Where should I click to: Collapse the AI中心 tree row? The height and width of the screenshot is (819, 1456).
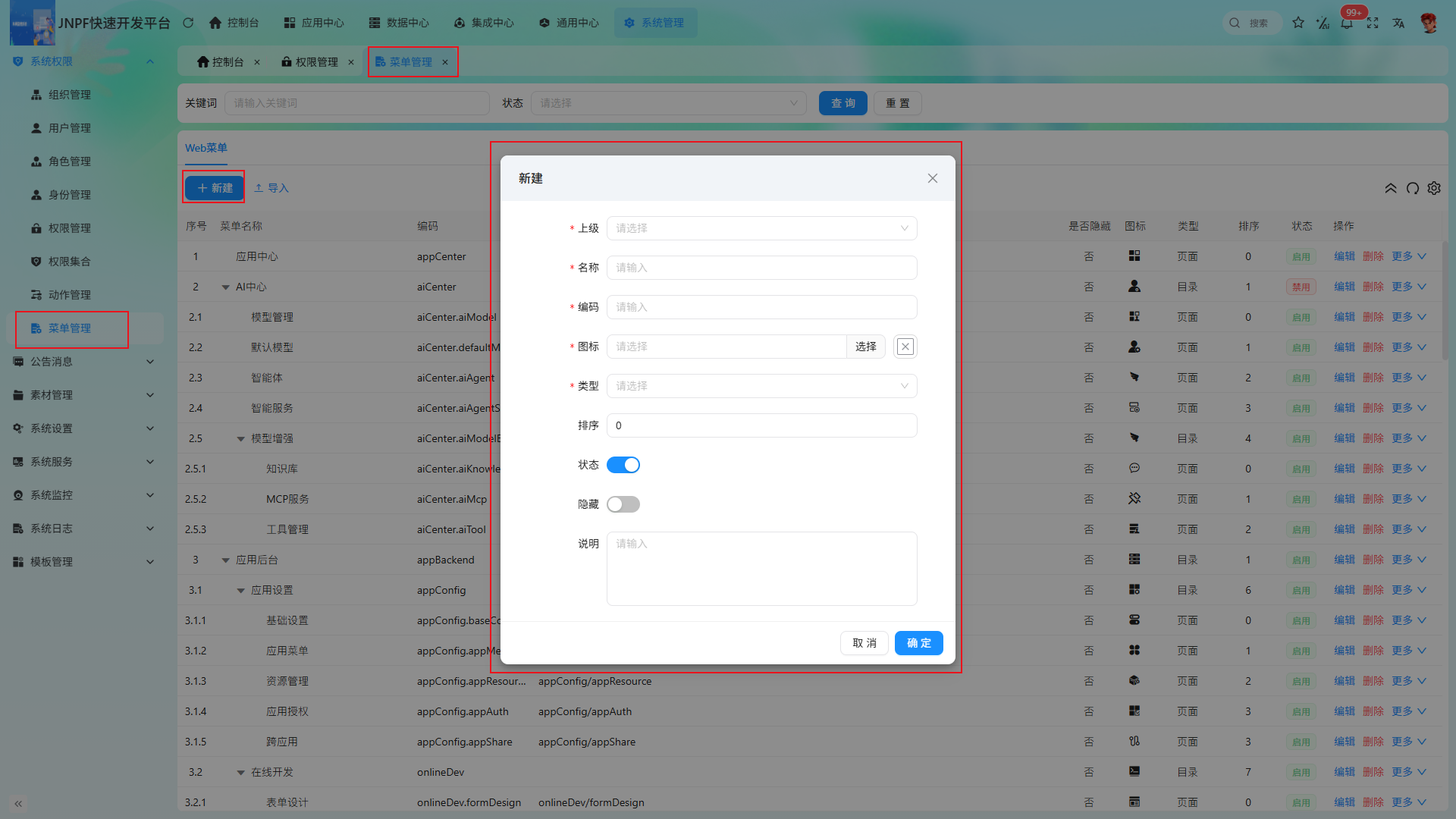tap(225, 287)
